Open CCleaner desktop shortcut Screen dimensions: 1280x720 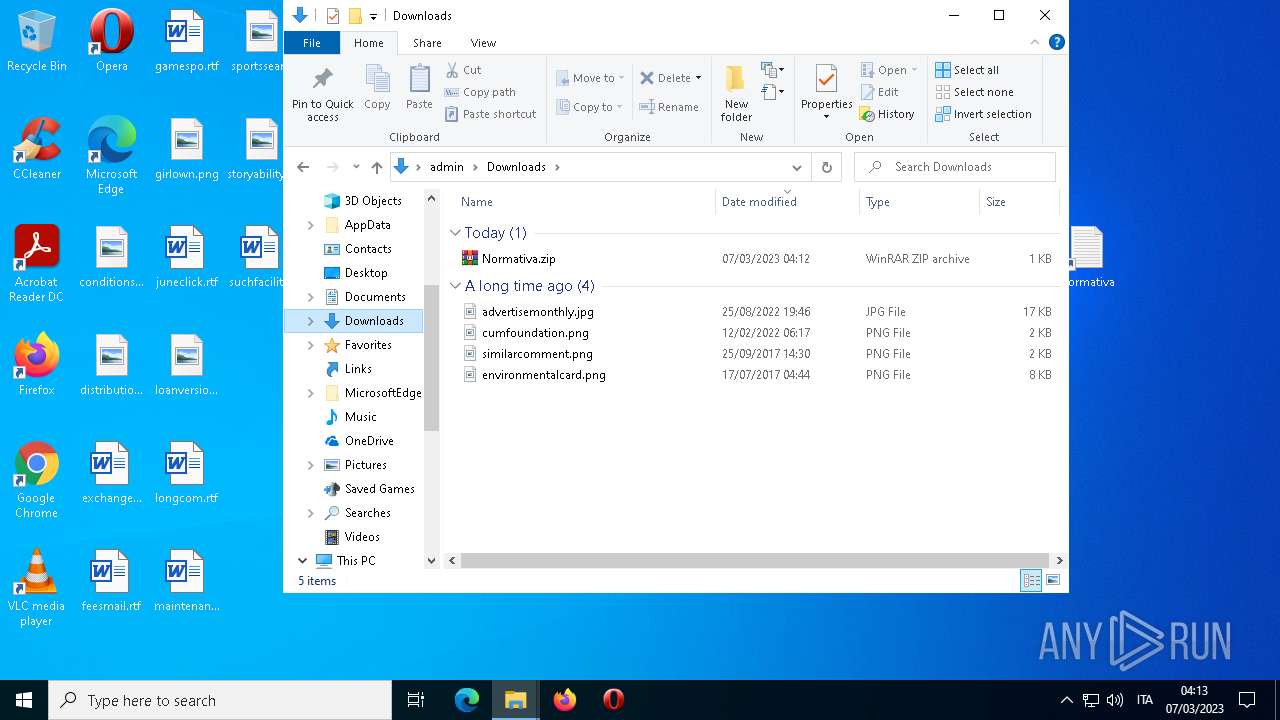(x=37, y=148)
